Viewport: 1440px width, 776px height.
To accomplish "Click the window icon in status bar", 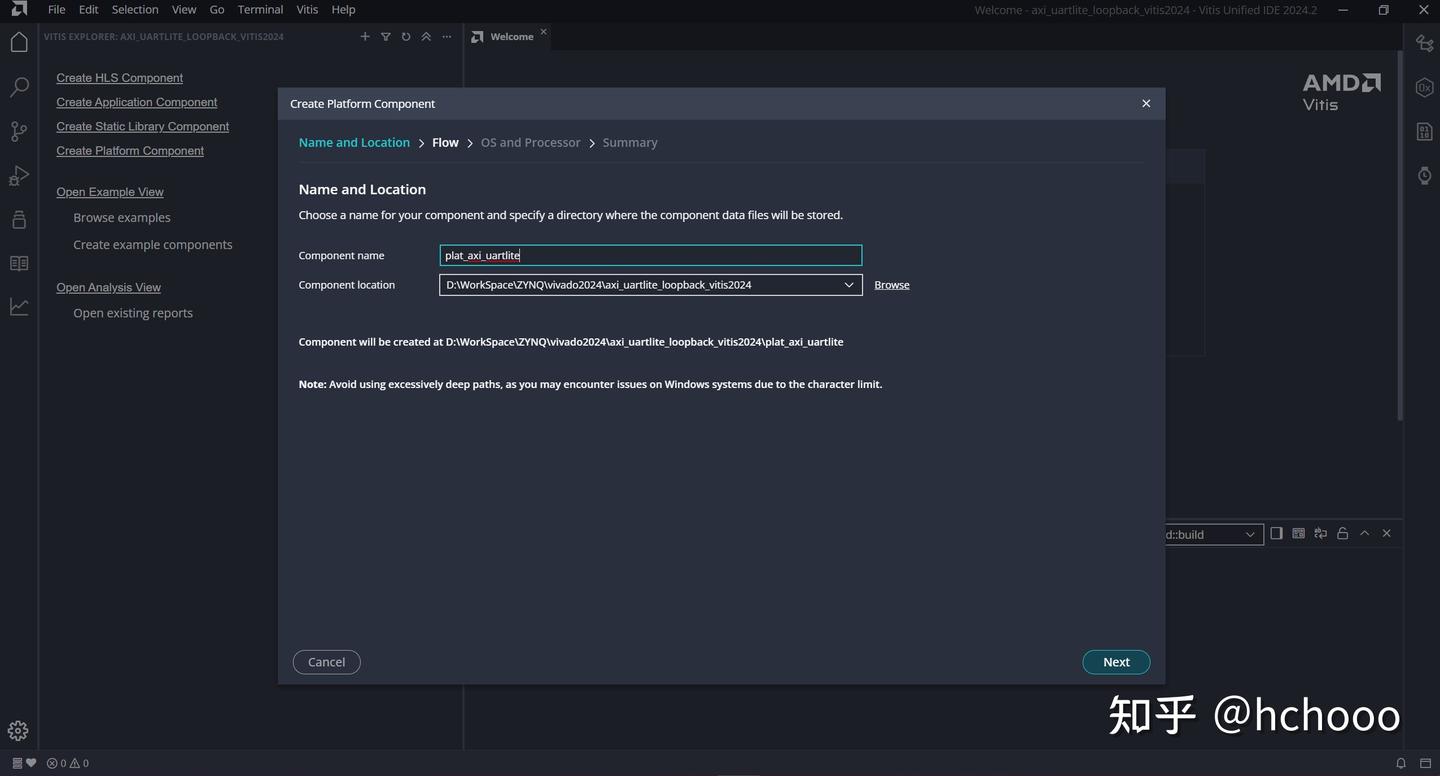I will pos(1425,763).
